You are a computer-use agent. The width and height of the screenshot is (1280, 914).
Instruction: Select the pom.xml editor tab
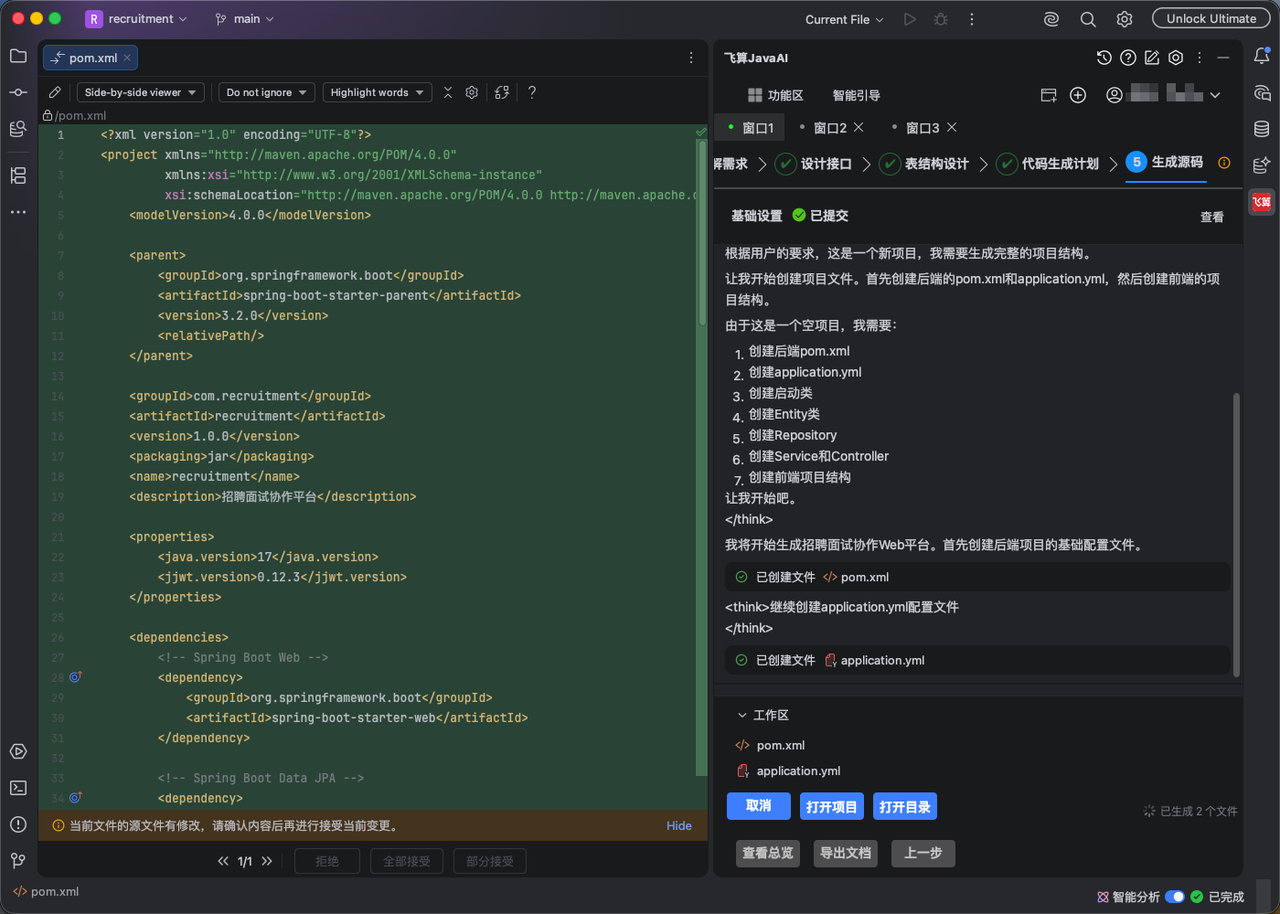[90, 58]
